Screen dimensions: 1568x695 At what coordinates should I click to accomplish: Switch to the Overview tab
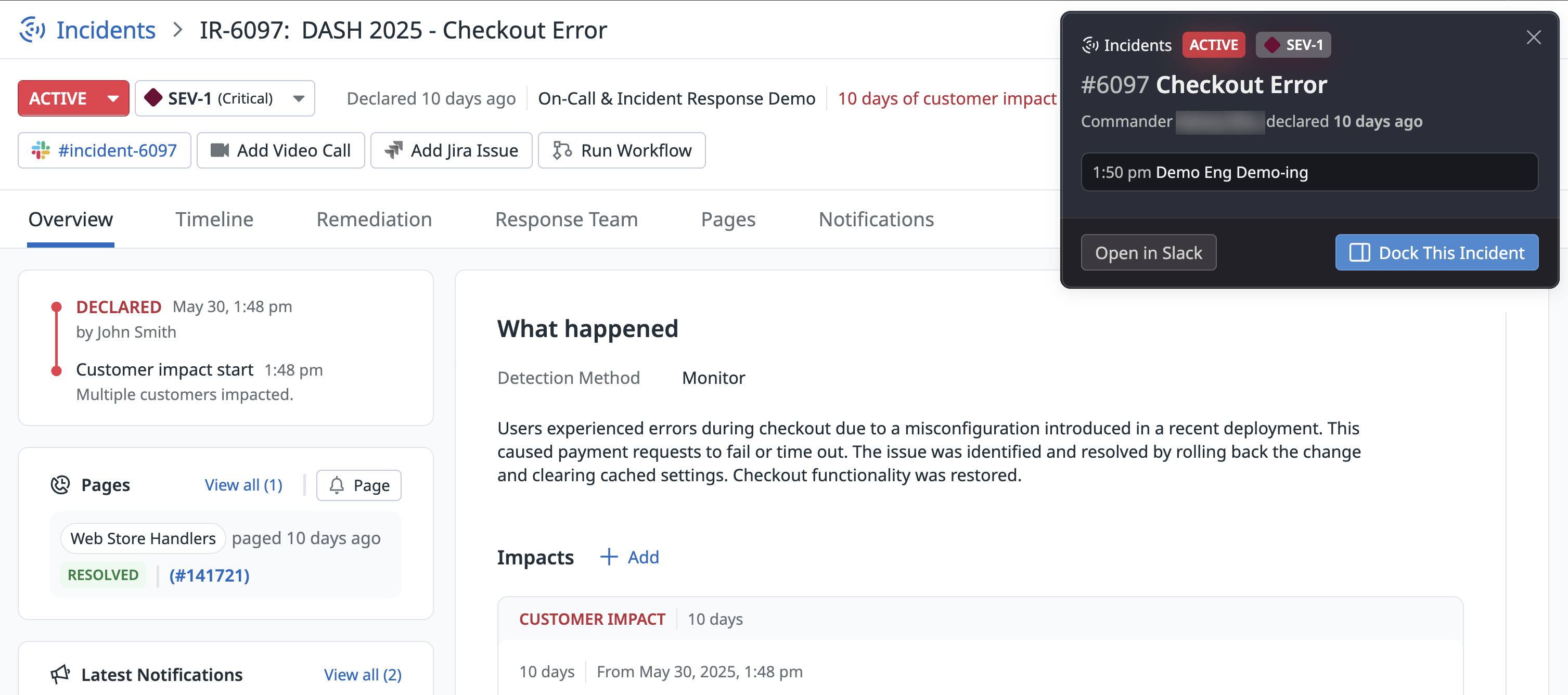(71, 219)
